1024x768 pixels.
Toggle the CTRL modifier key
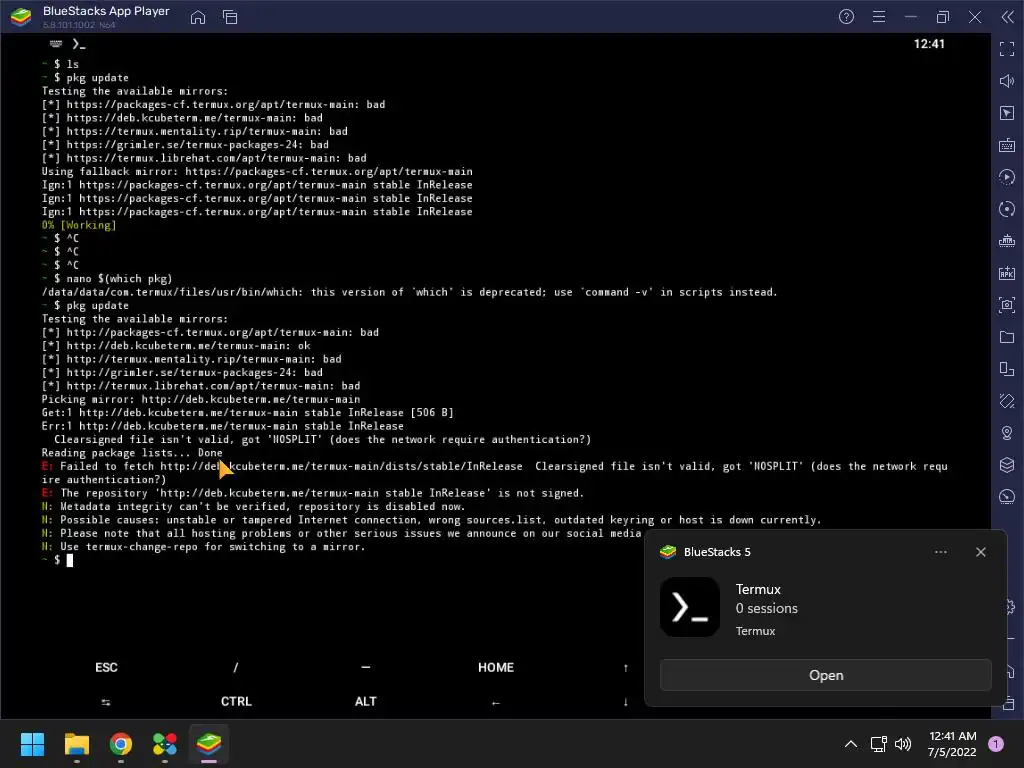tap(236, 701)
